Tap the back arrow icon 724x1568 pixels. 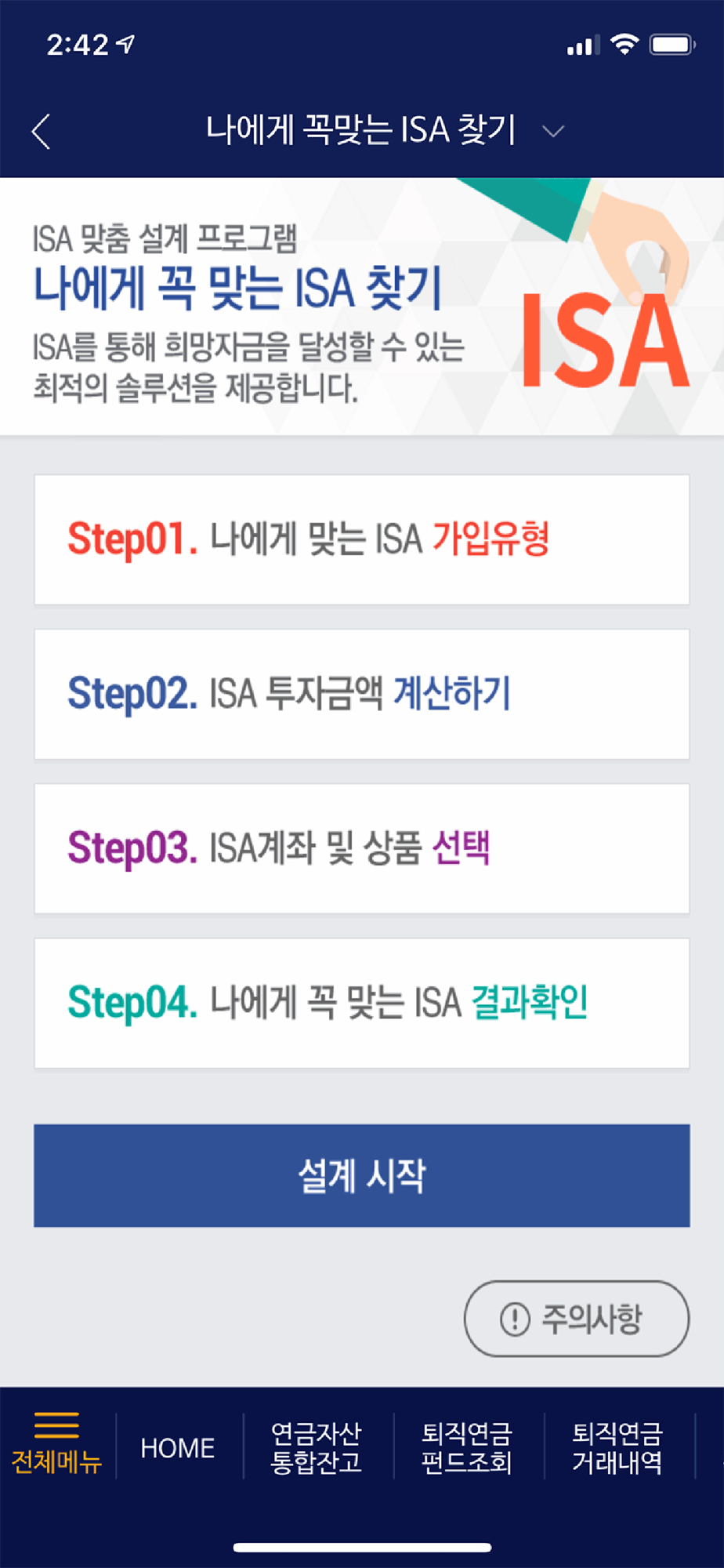(41, 131)
